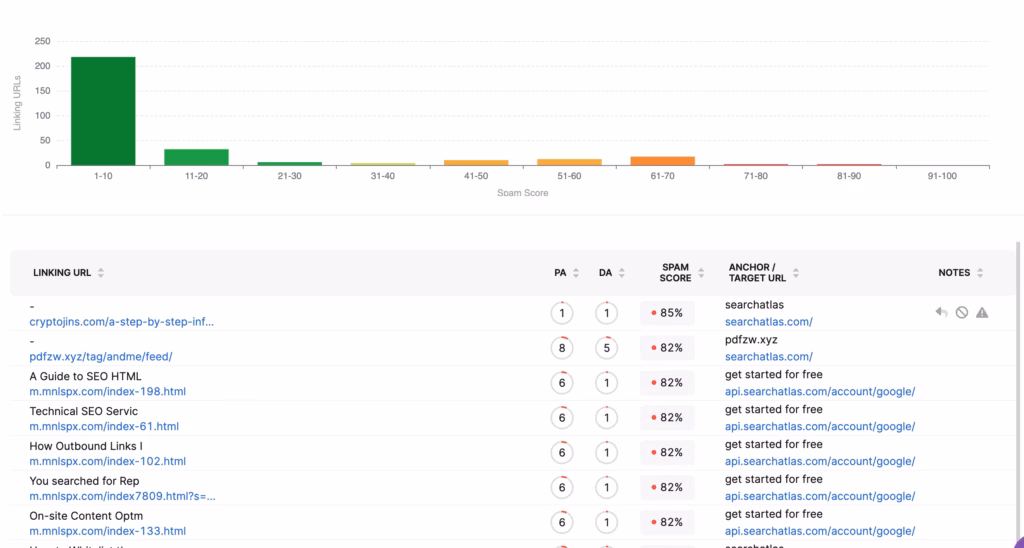The width and height of the screenshot is (1024, 548).
Task: Click PA circle showing 8 for pdfzw.xyz
Action: point(562,348)
